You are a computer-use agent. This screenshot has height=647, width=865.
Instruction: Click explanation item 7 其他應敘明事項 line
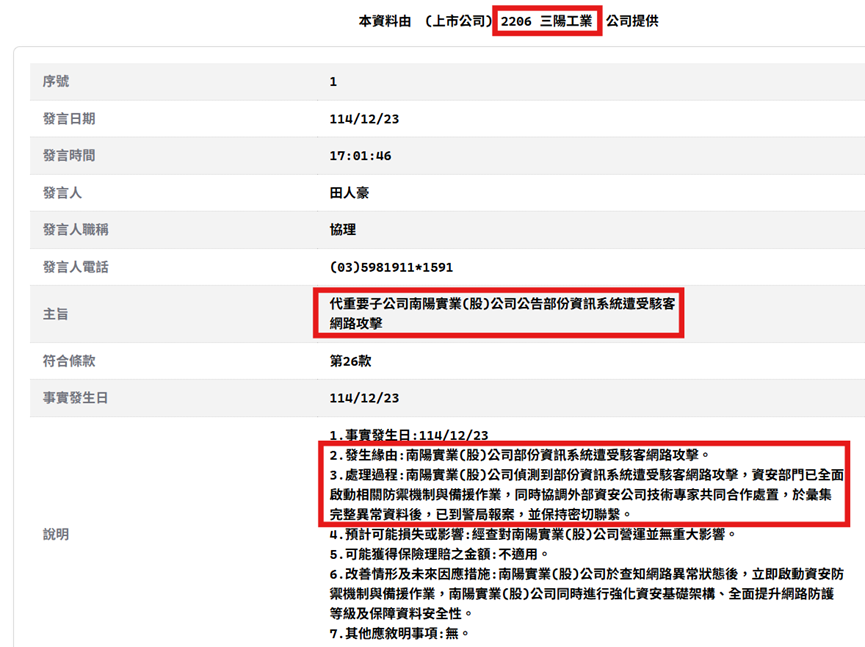point(399,633)
